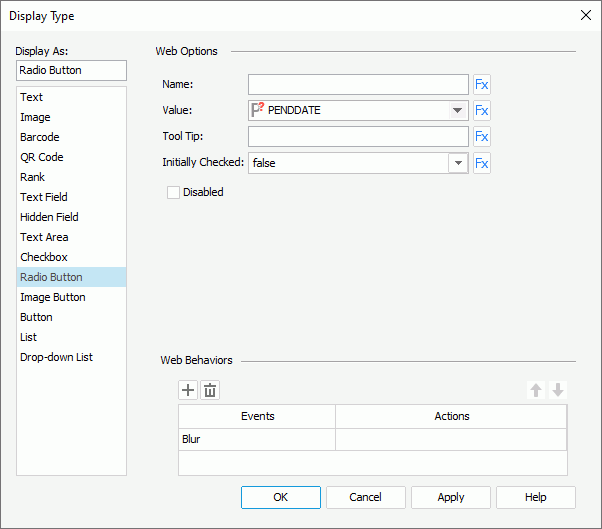
Task: Toggle the Disabled checkbox
Action: click(x=174, y=192)
